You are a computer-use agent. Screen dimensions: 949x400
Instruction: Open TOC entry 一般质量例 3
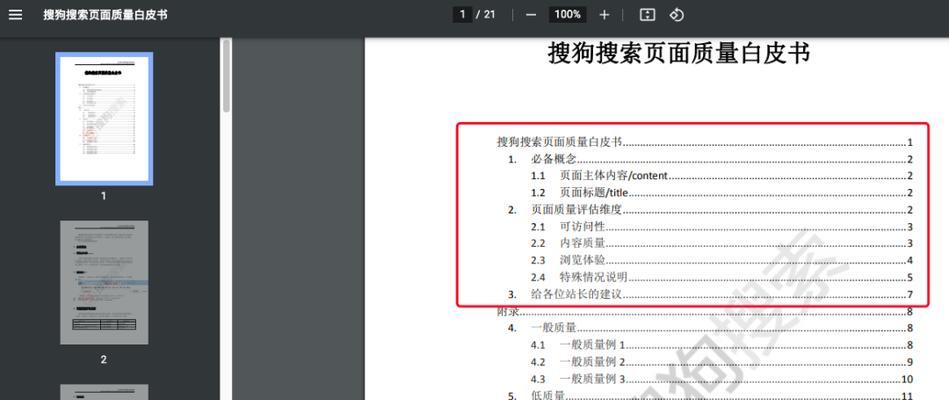point(721,379)
